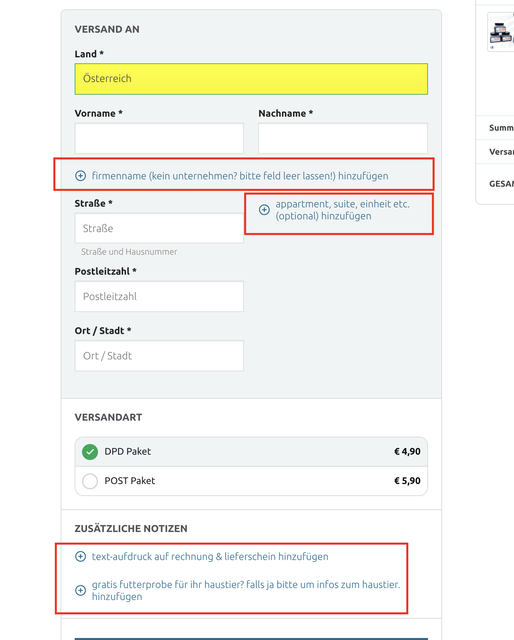Click the green checkmark for DPD Paket
Viewport: 514px width, 640px height.
(90, 452)
